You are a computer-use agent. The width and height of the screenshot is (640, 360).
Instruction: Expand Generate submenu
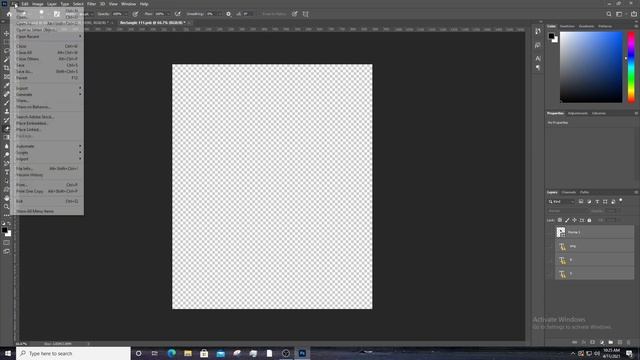[x=47, y=94]
